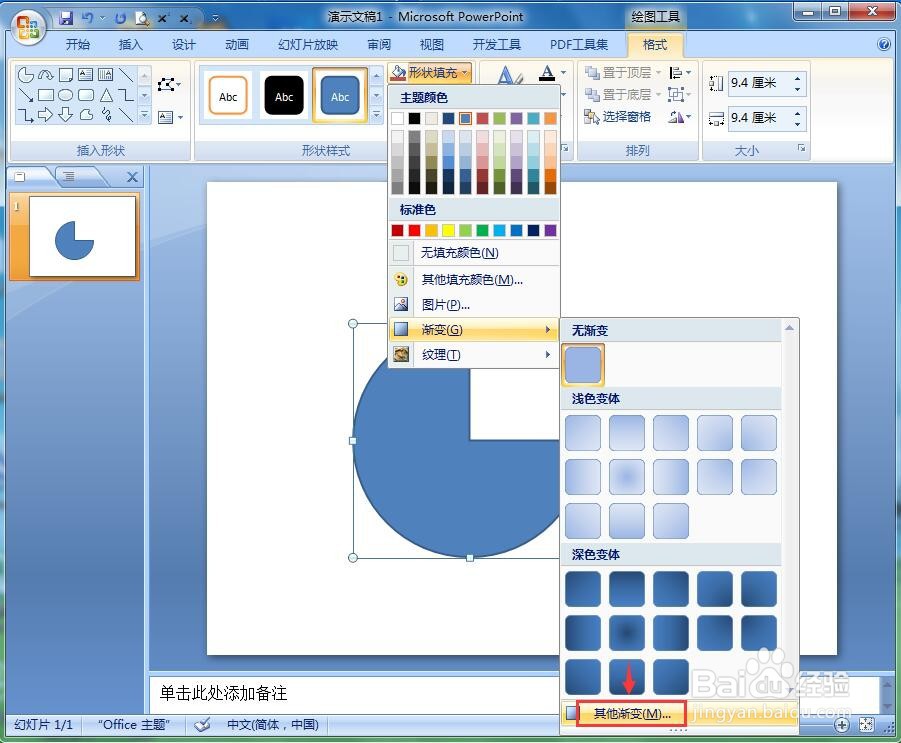Switch to the 插入 tab
This screenshot has height=743, width=901.
coord(130,44)
